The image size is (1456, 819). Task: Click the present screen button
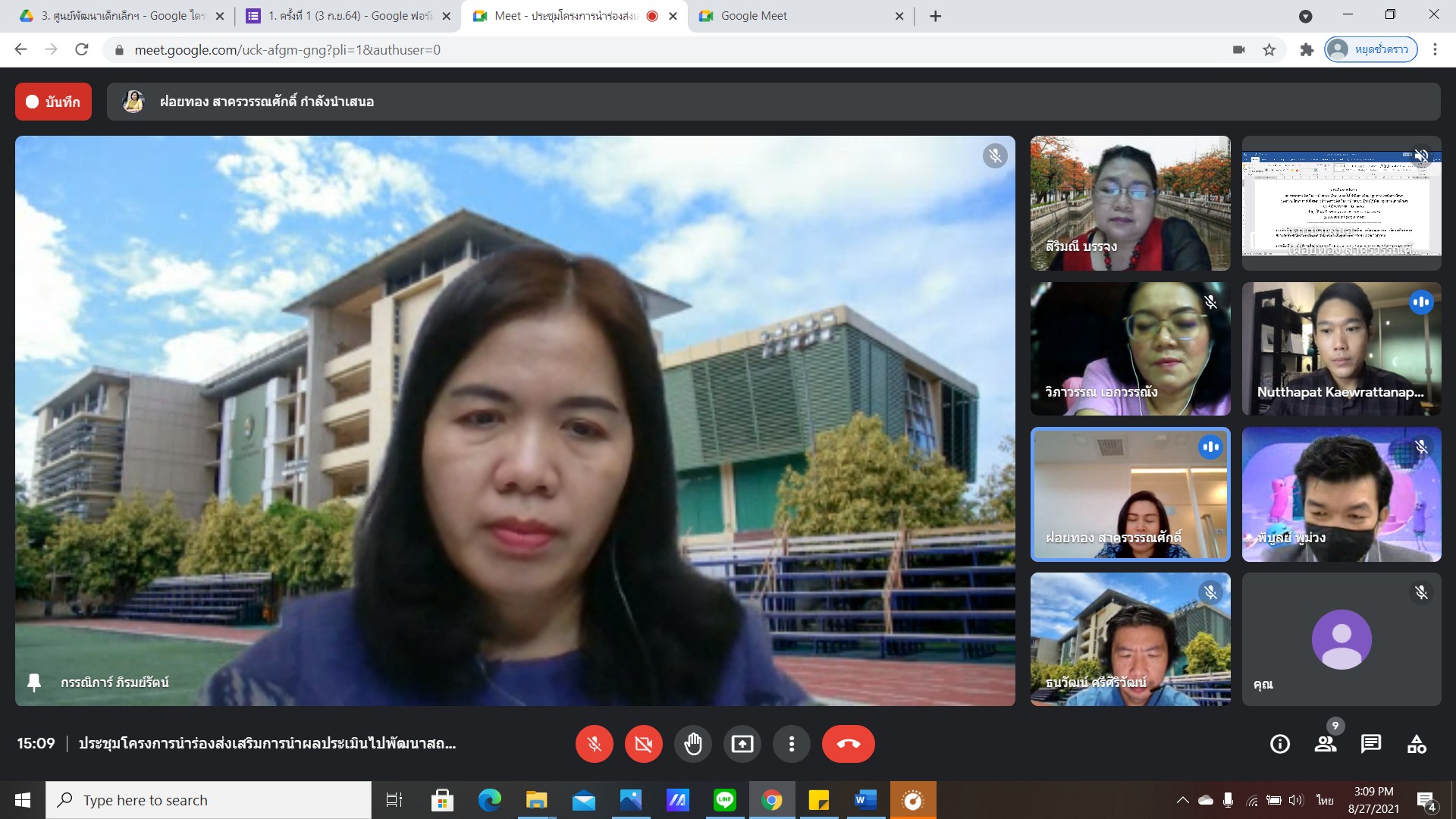(742, 744)
